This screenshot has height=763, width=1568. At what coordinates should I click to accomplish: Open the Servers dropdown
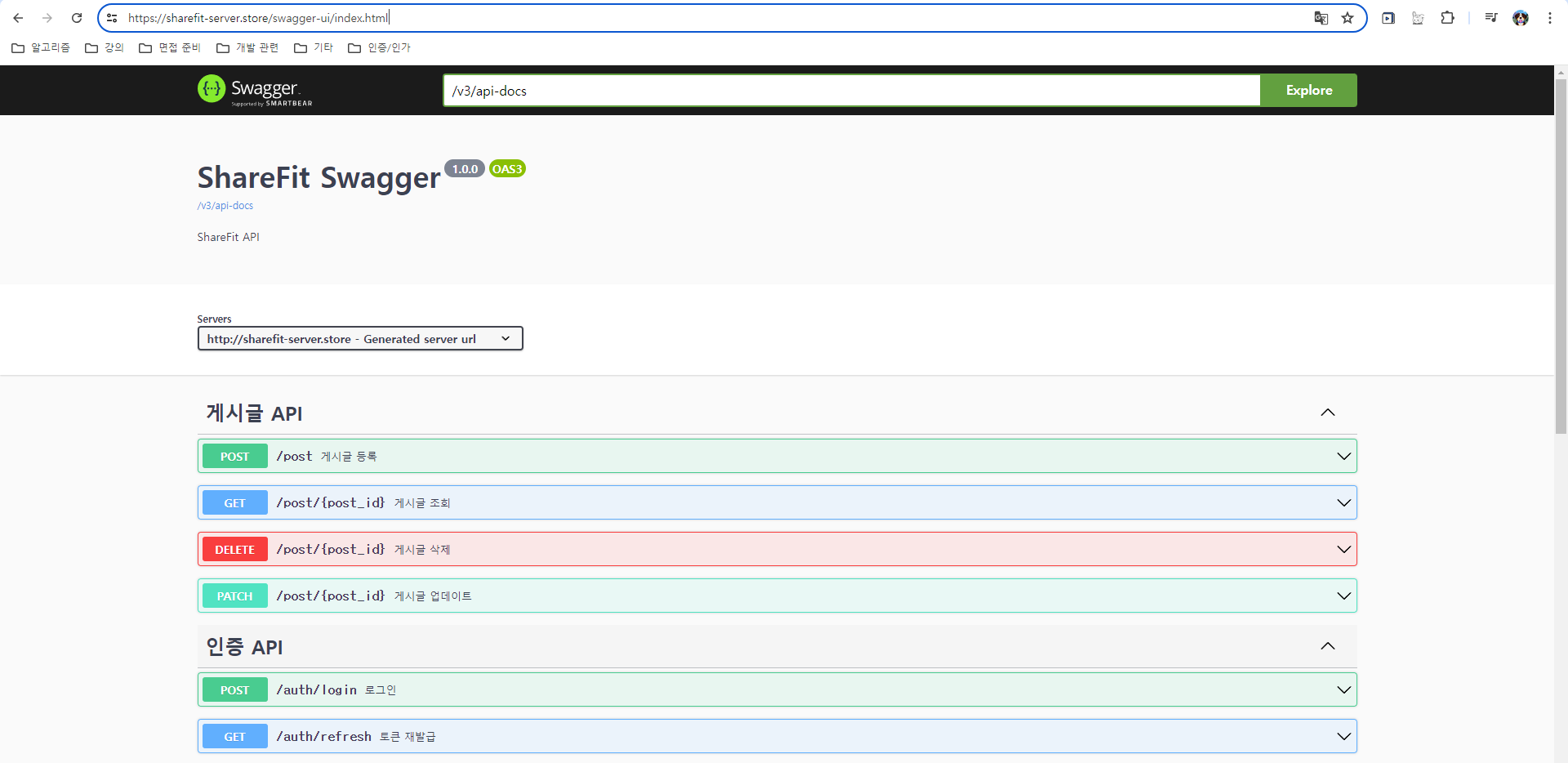tap(360, 339)
